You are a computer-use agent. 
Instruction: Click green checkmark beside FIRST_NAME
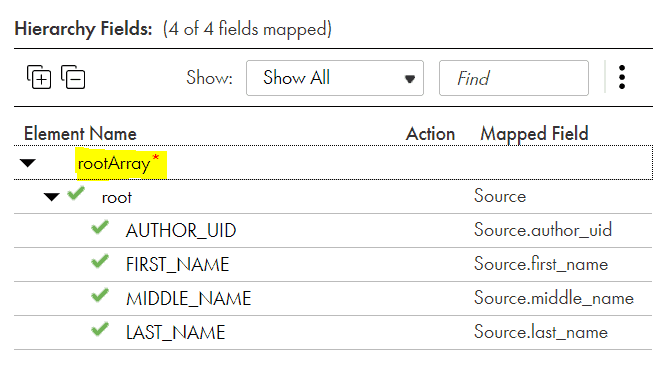(x=100, y=261)
